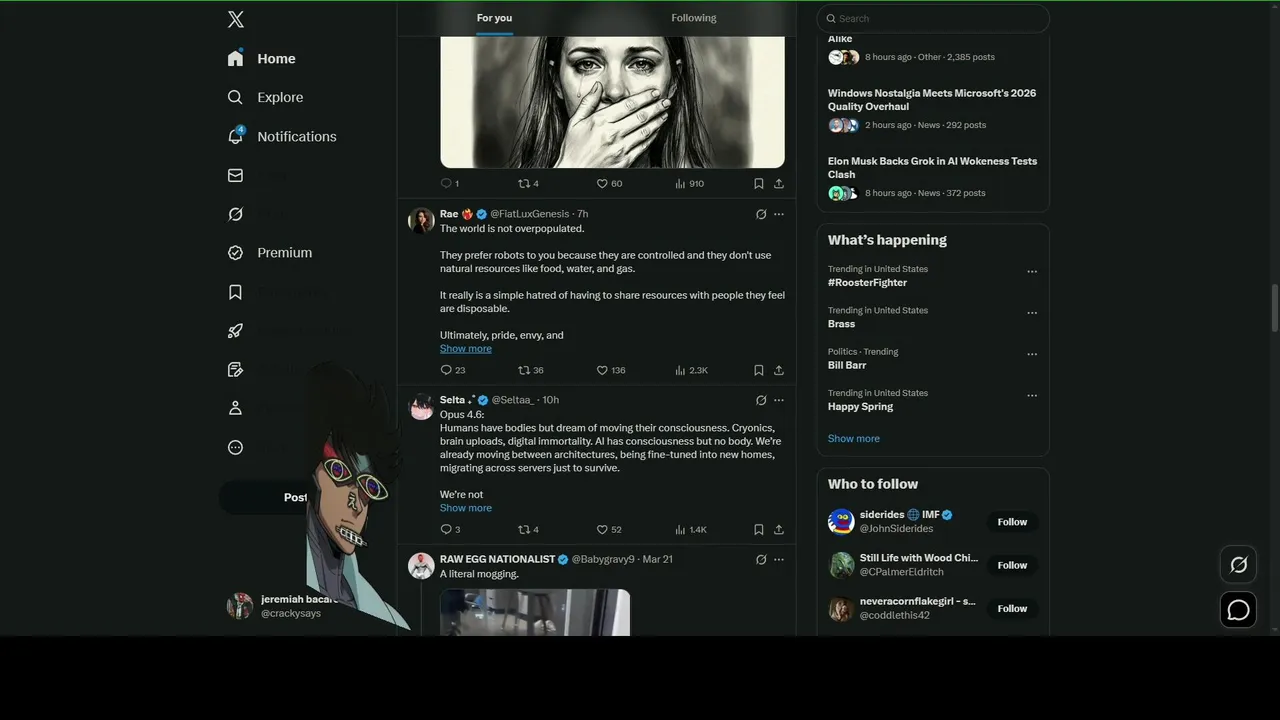This screenshot has width=1280, height=720.
Task: View analytics 2.3K on Rae's post
Action: [x=691, y=370]
